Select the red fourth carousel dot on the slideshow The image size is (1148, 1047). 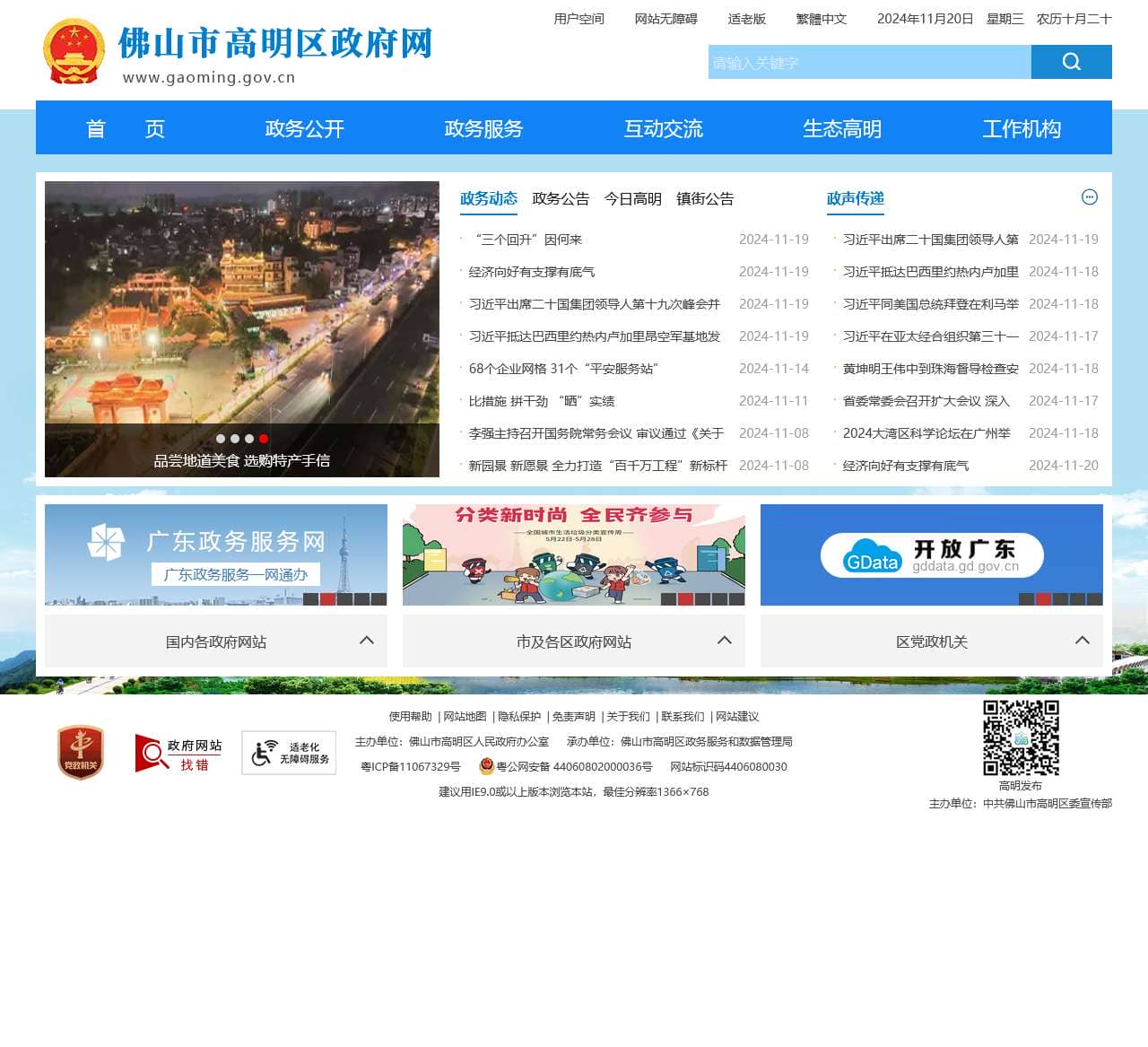264,439
